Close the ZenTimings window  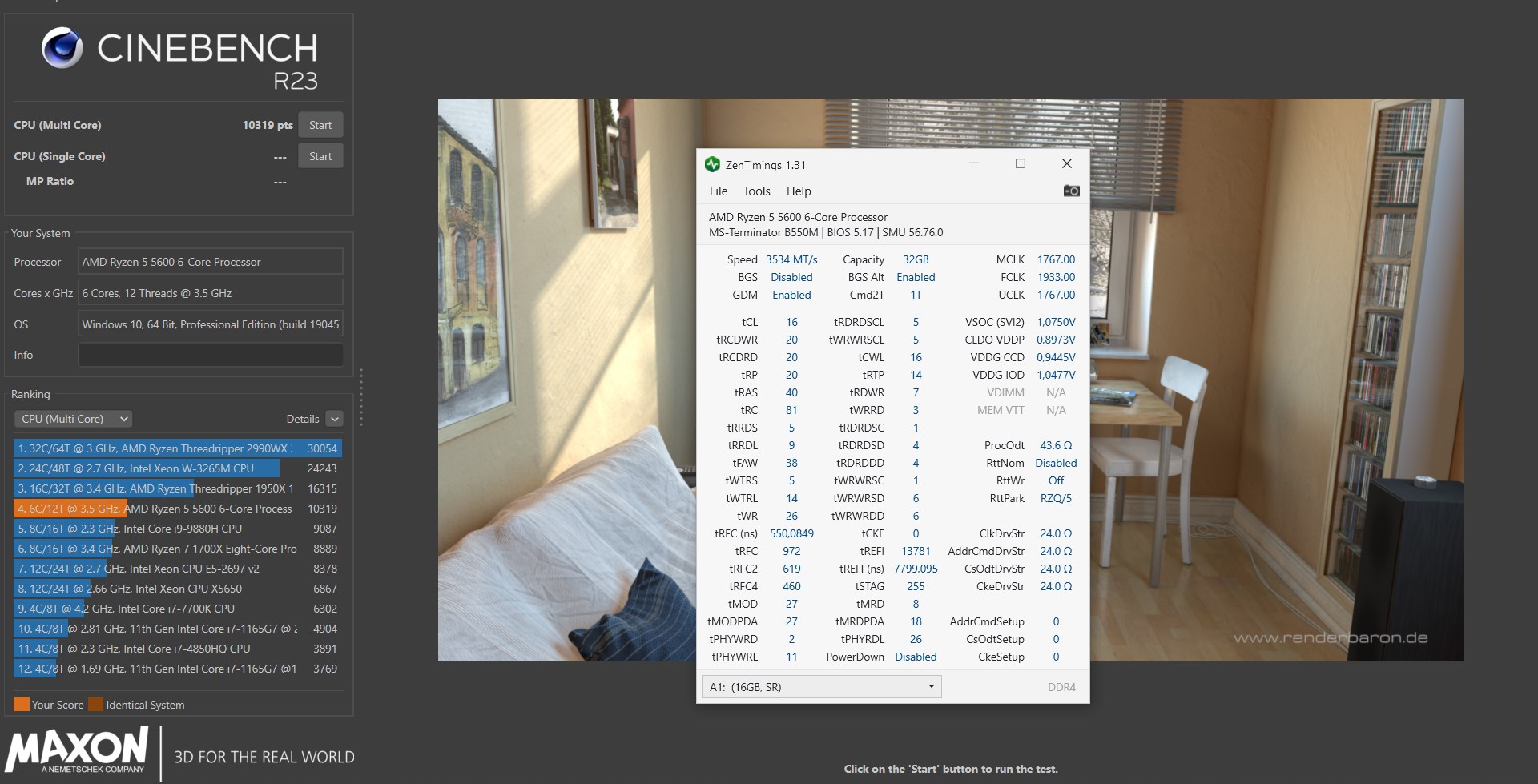[x=1066, y=163]
